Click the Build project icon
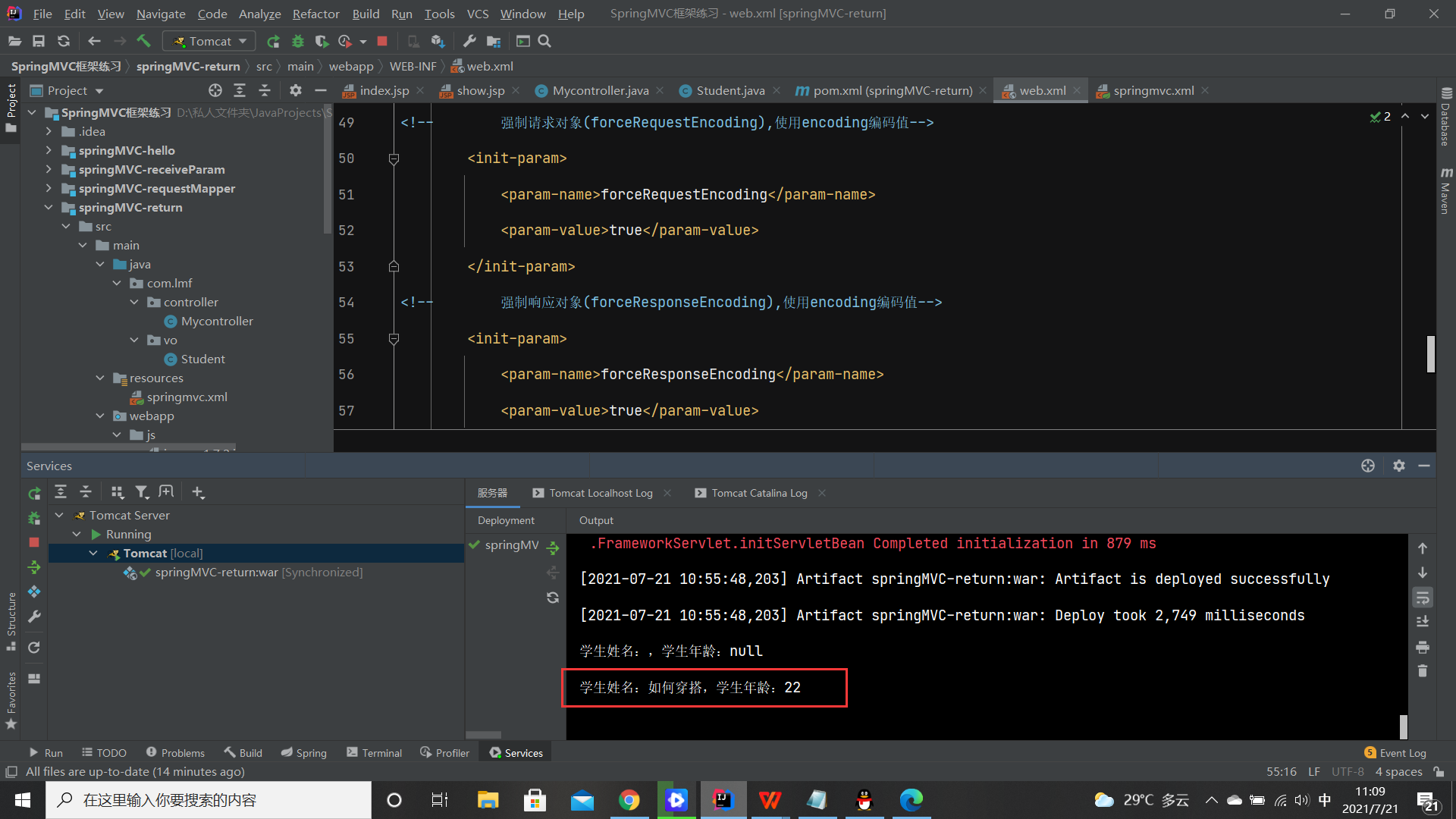 (x=142, y=41)
